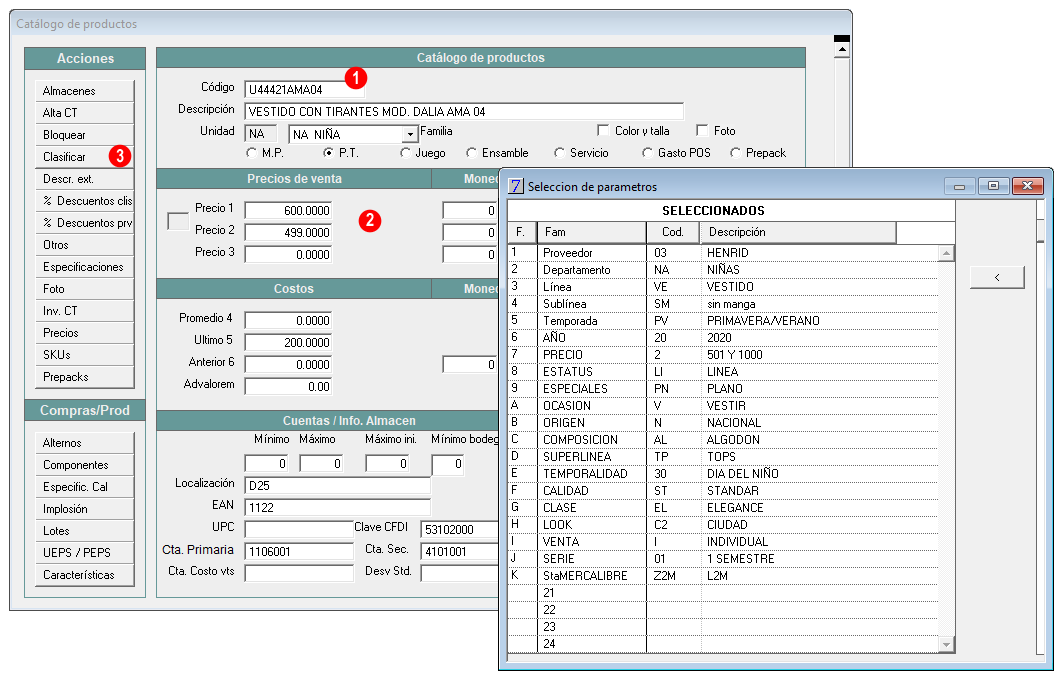The width and height of the screenshot is (1063, 679).
Task: Click the COMPOSICION row
Action: point(723,440)
